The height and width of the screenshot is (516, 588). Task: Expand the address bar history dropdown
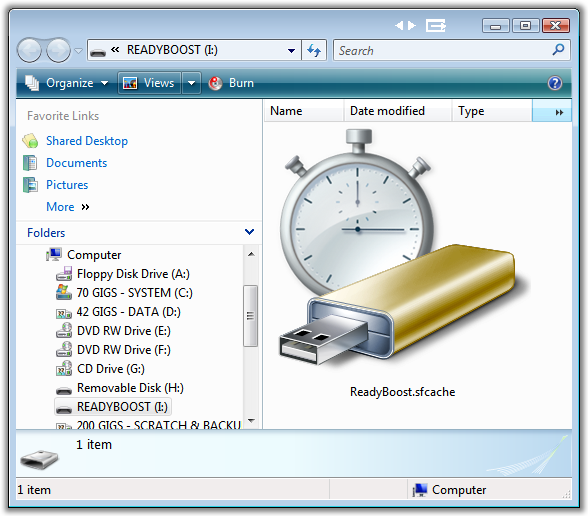coord(291,50)
